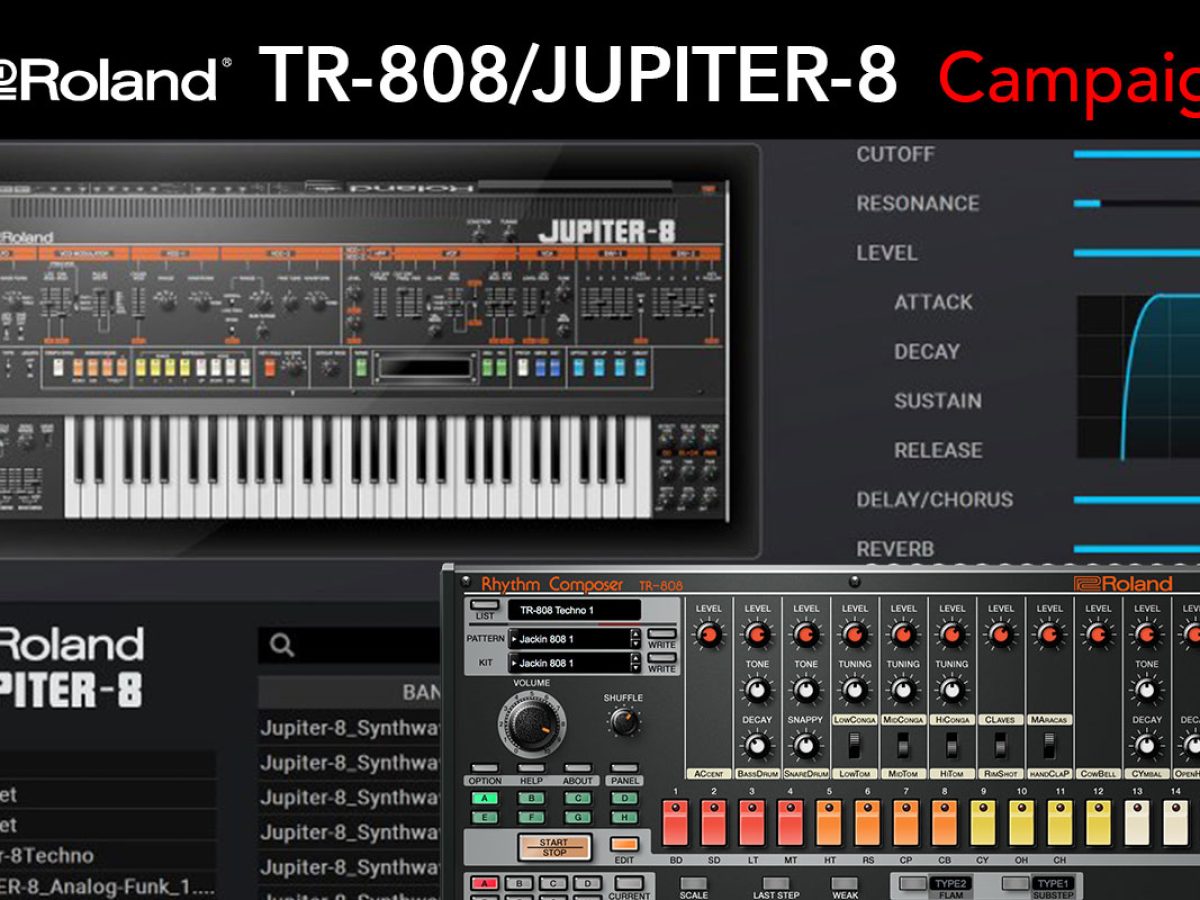This screenshot has width=1200, height=900.
Task: Open the OPTION menu on TR-808
Action: (x=485, y=768)
